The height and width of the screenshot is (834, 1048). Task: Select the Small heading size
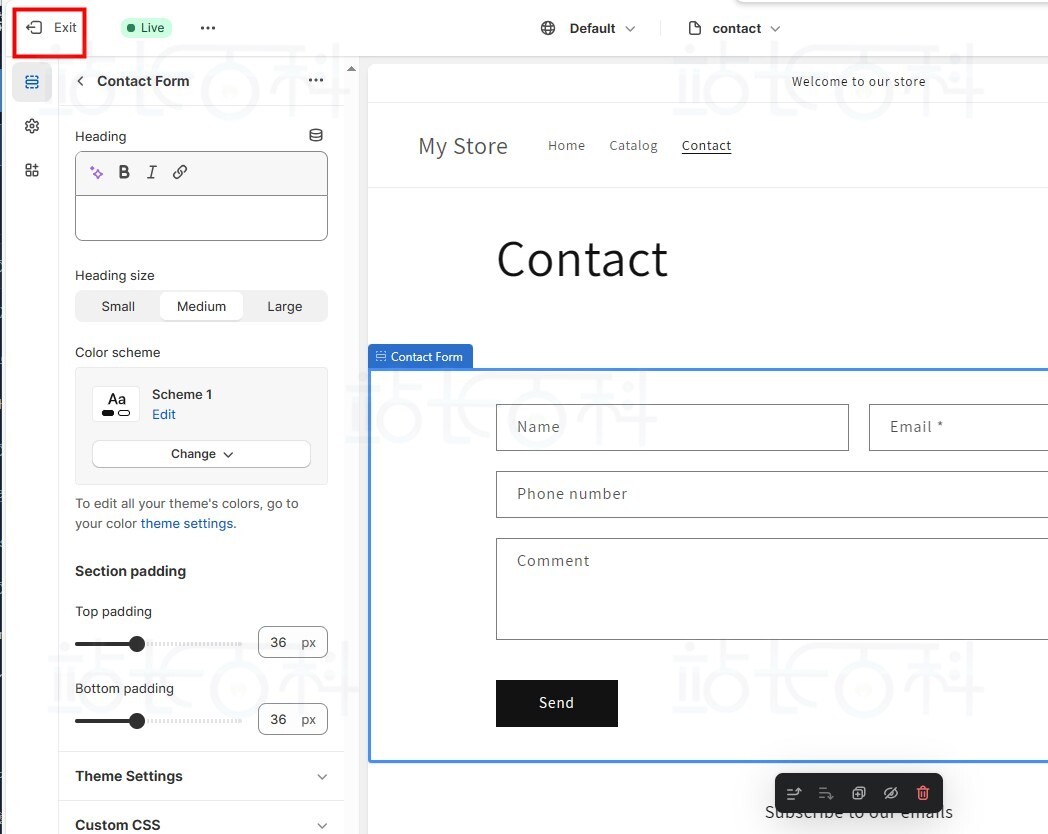[x=117, y=306]
